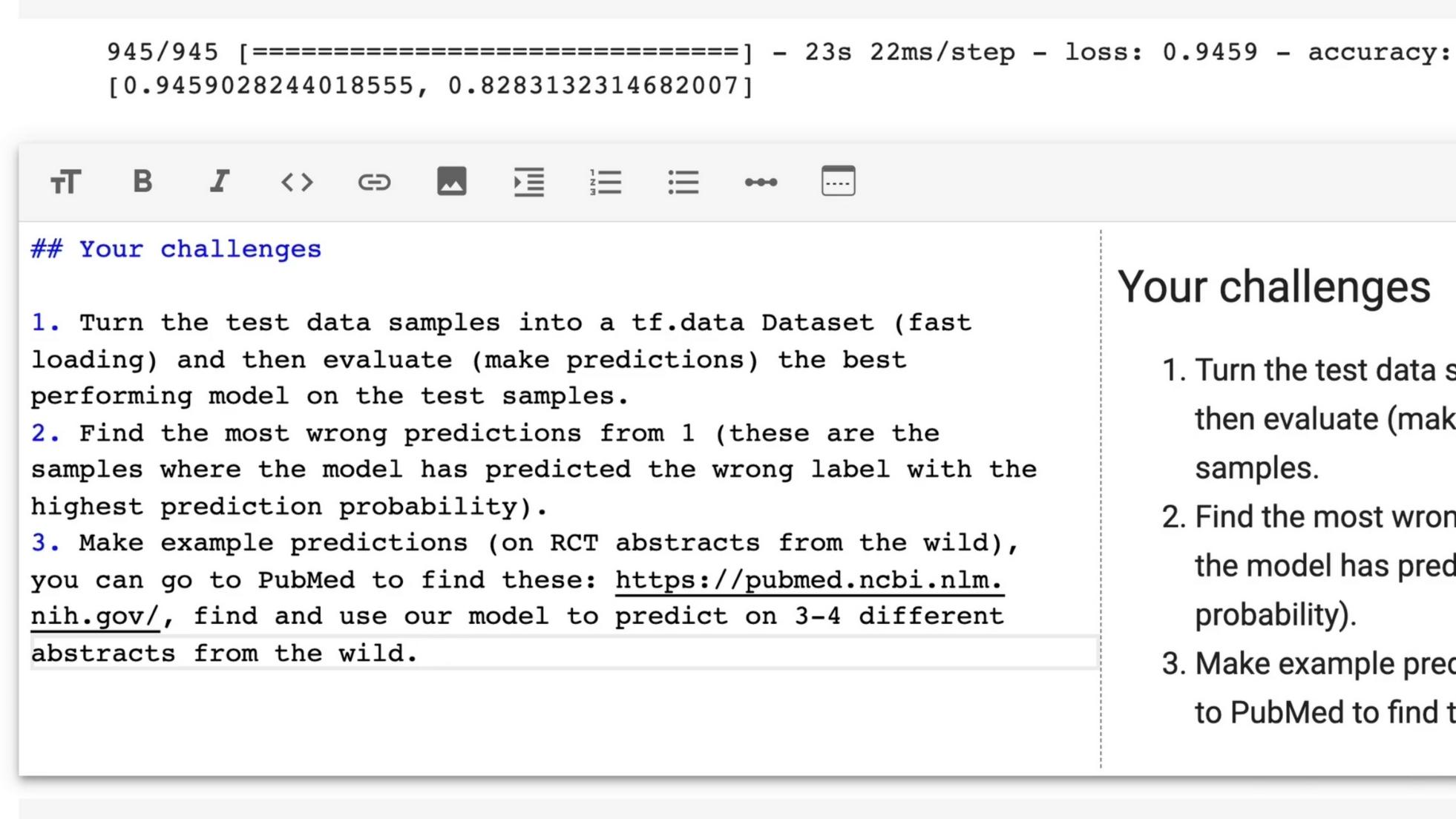Insert a horizontal rule with the dots icon

761,181
